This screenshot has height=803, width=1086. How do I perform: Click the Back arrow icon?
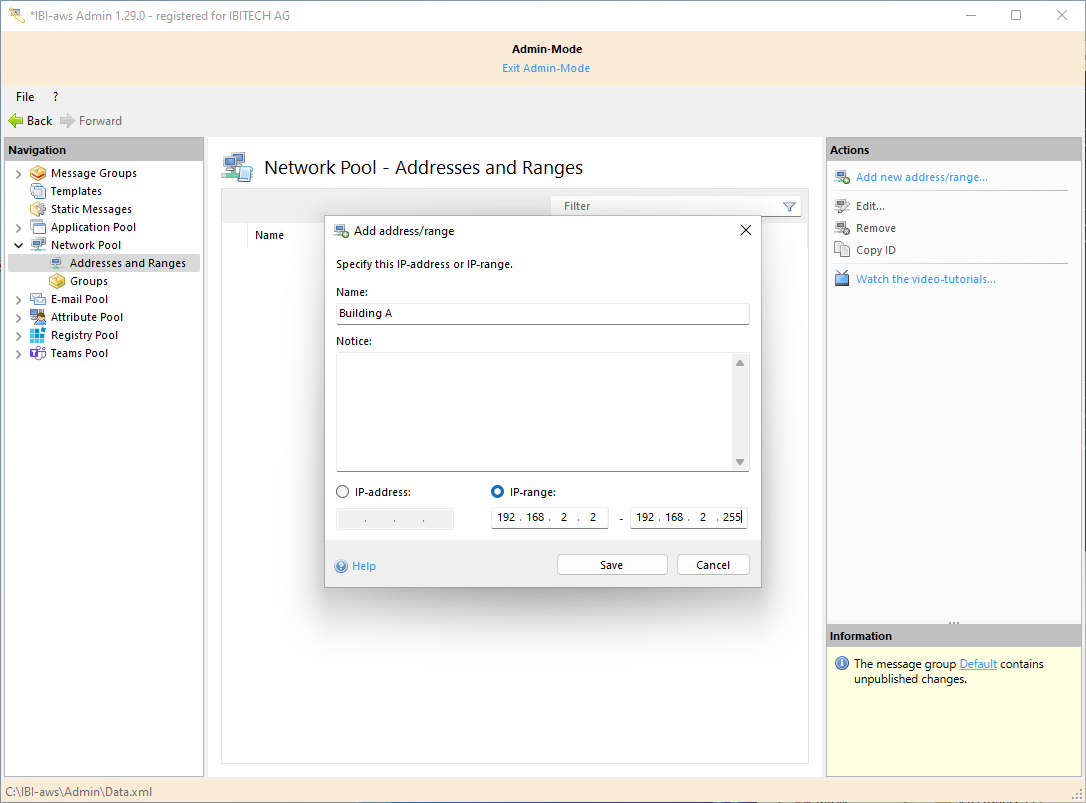[16, 121]
